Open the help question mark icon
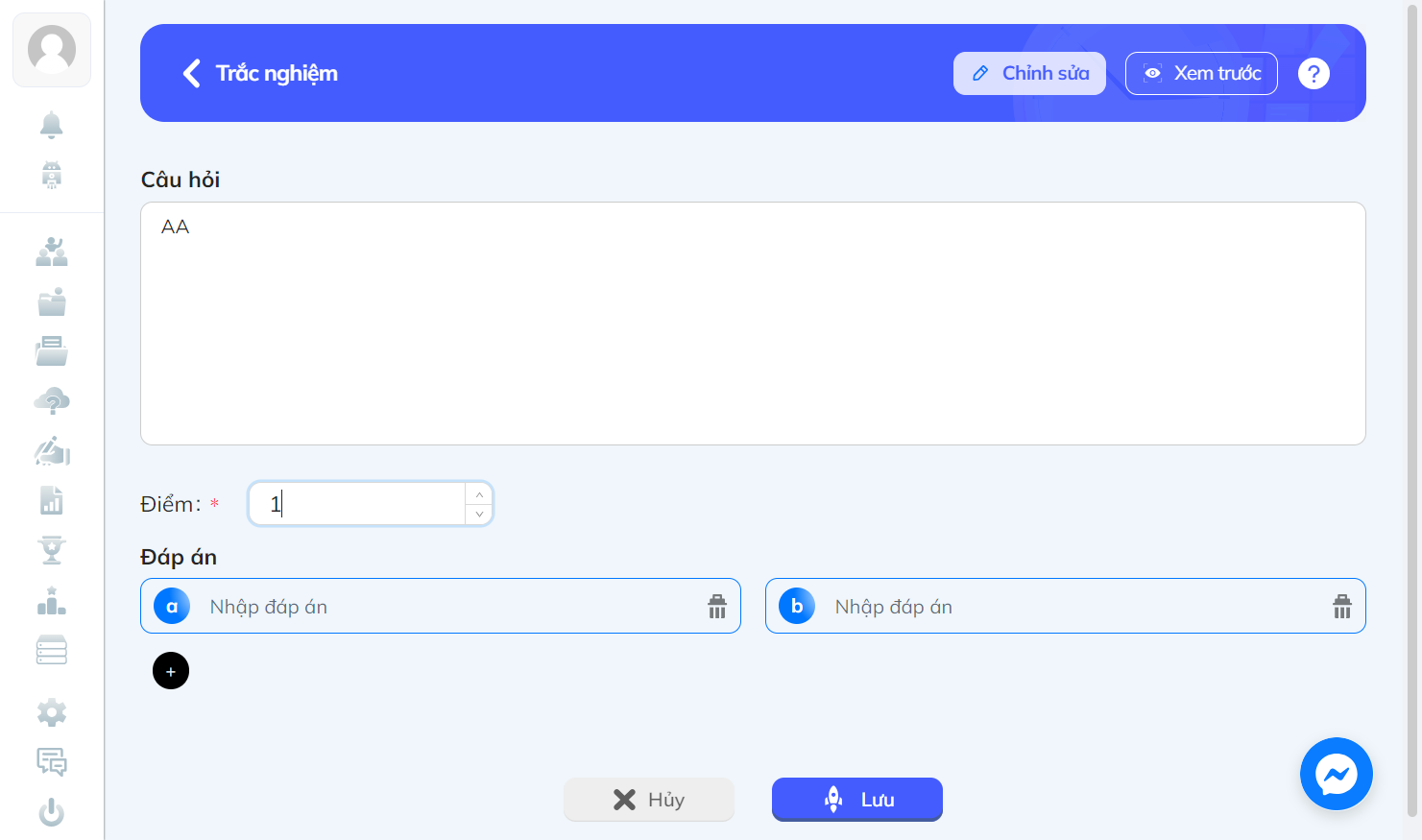The height and width of the screenshot is (840, 1422). point(1314,73)
